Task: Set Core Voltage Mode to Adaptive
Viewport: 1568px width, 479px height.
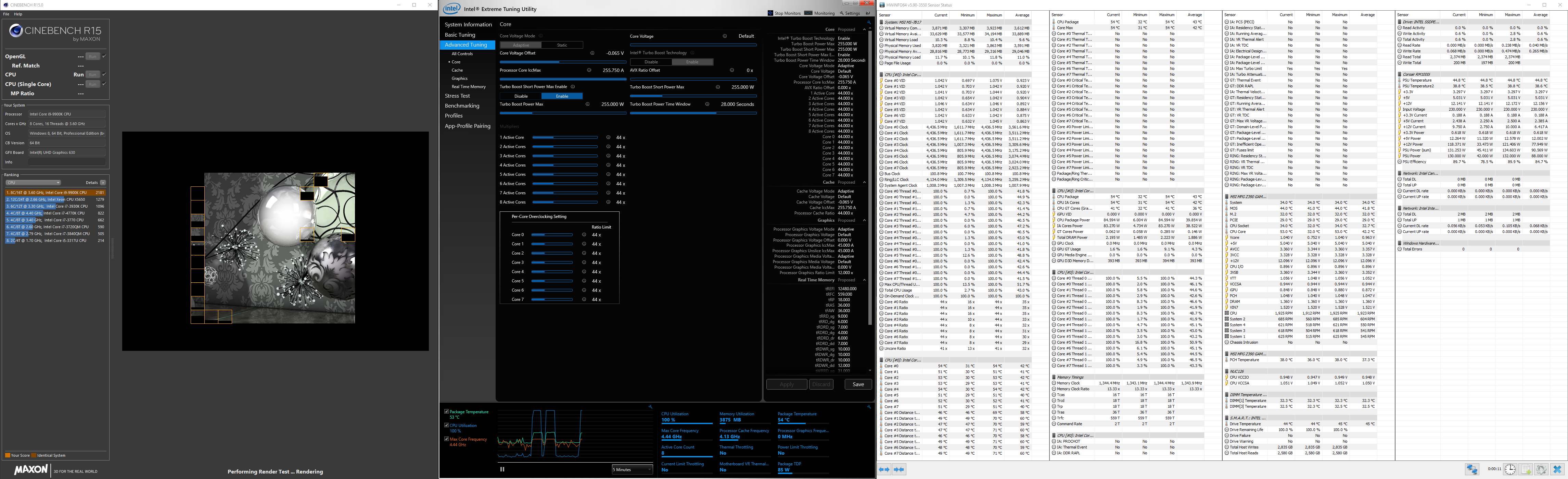Action: 520,45
